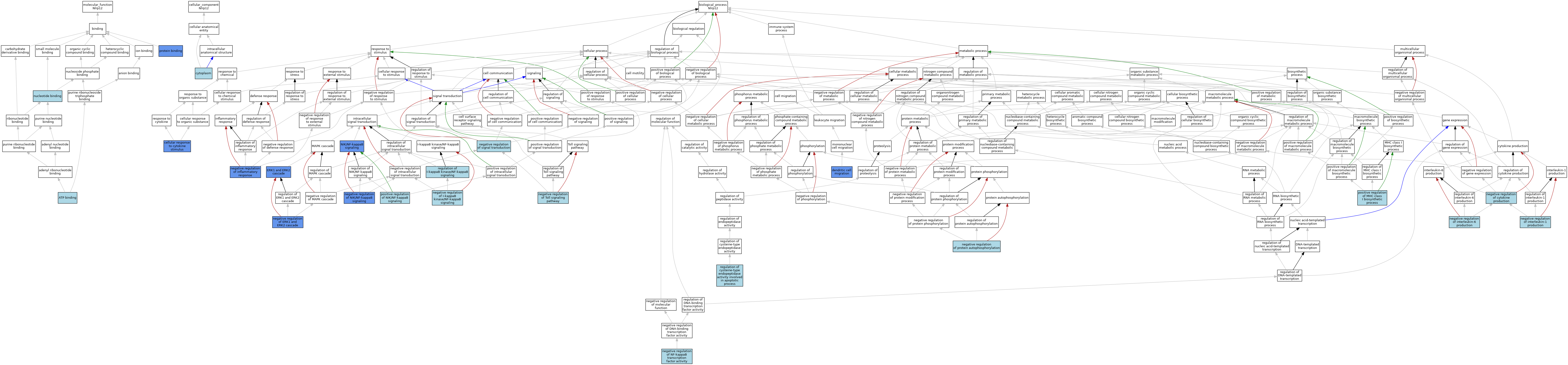1568x365 pixels.
Task: Click the 'ion binding' node
Action: click(144, 51)
